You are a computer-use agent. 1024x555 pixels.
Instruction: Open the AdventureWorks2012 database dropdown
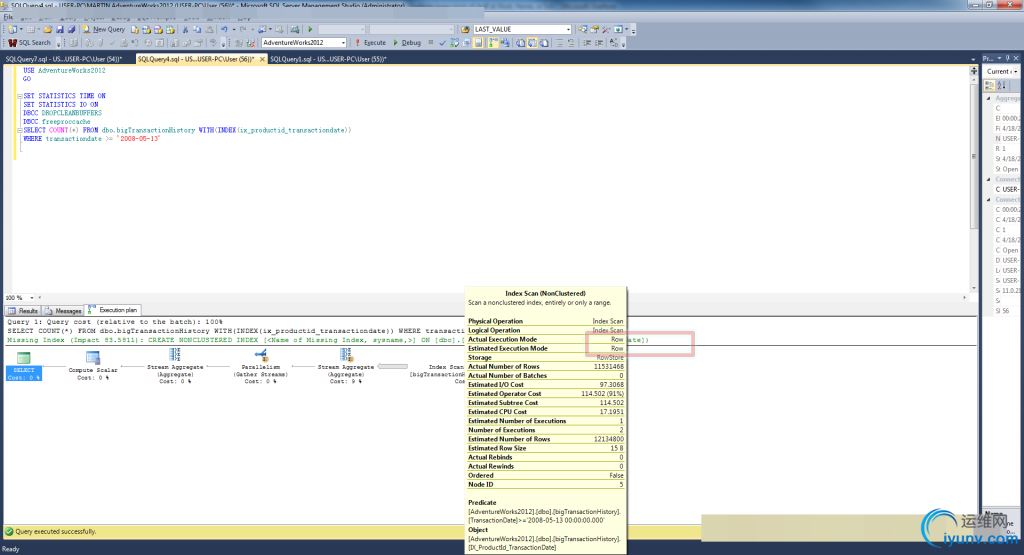[x=304, y=42]
